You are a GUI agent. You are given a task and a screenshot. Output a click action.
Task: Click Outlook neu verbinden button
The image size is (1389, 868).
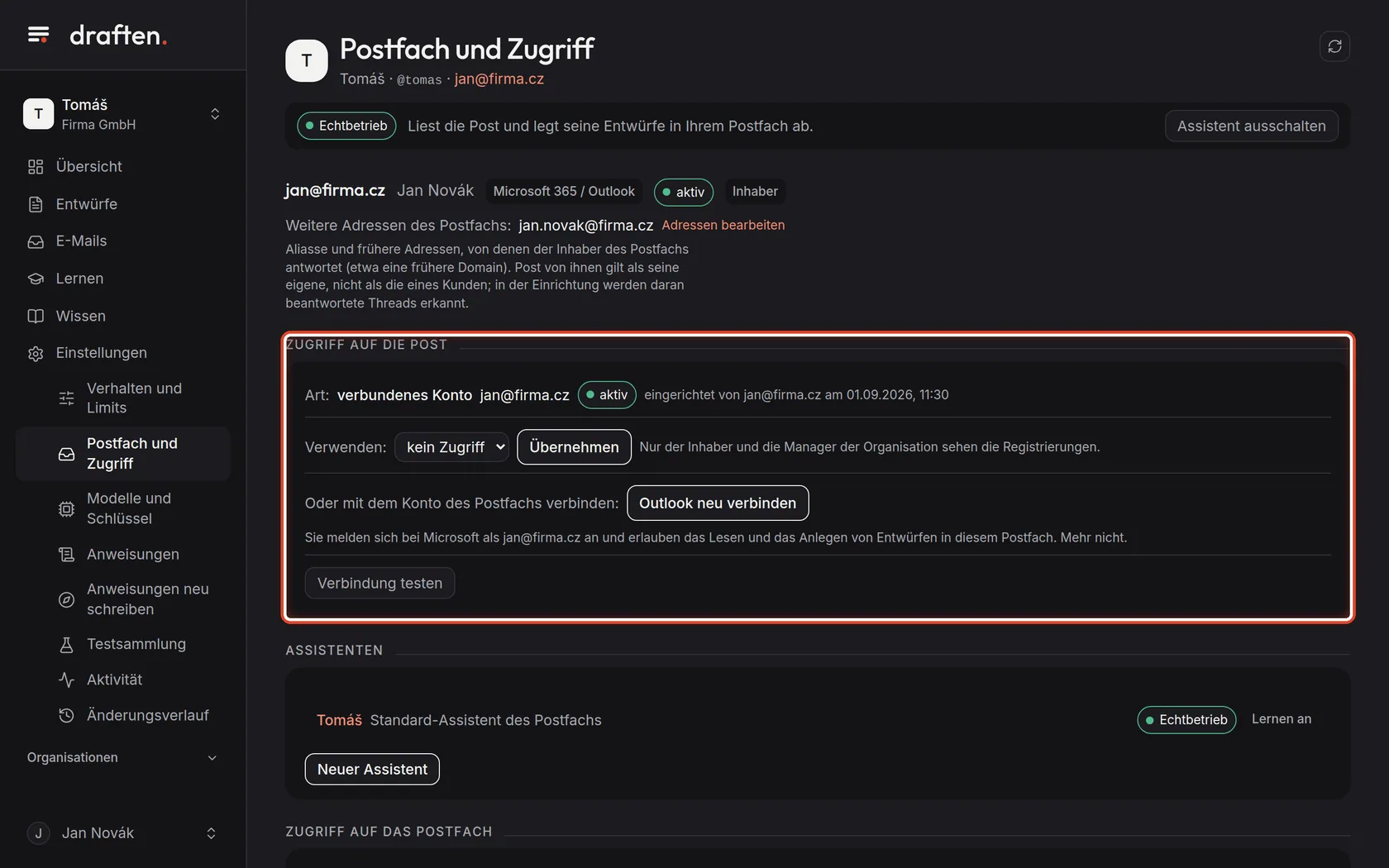click(x=718, y=503)
